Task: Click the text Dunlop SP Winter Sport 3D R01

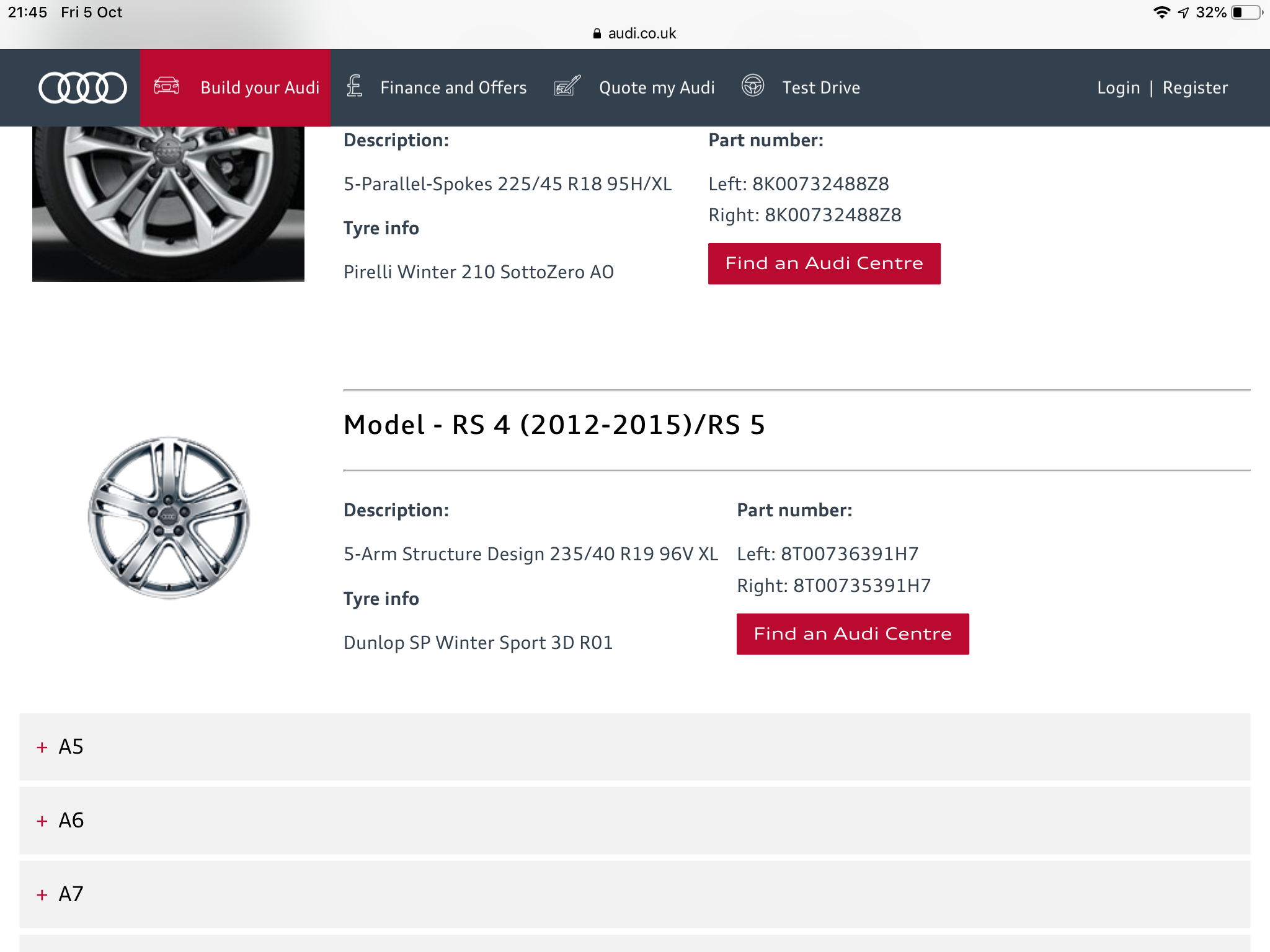Action: pyautogui.click(x=478, y=643)
